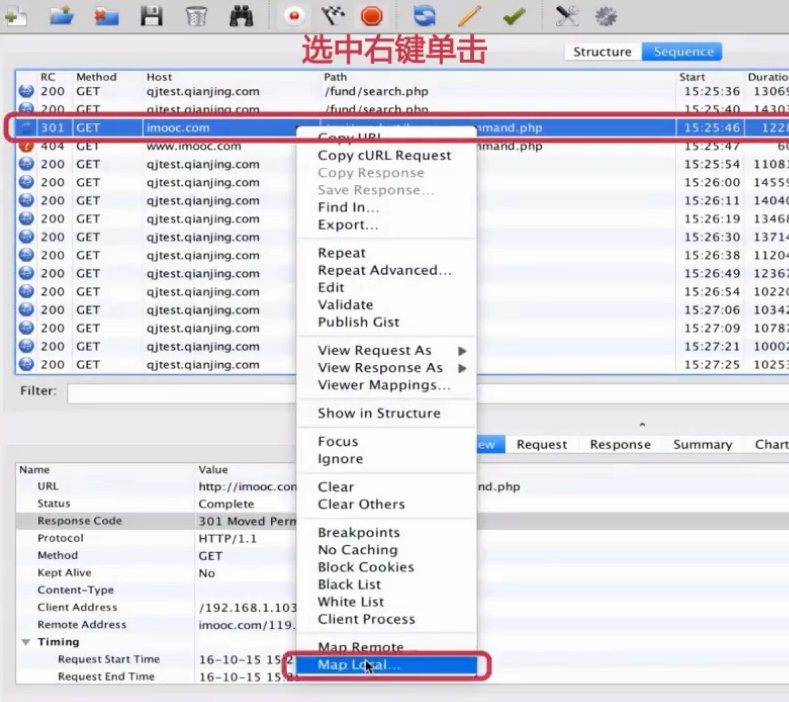The image size is (789, 702).
Task: Choose Map Local... from the context menu
Action: coord(386,665)
